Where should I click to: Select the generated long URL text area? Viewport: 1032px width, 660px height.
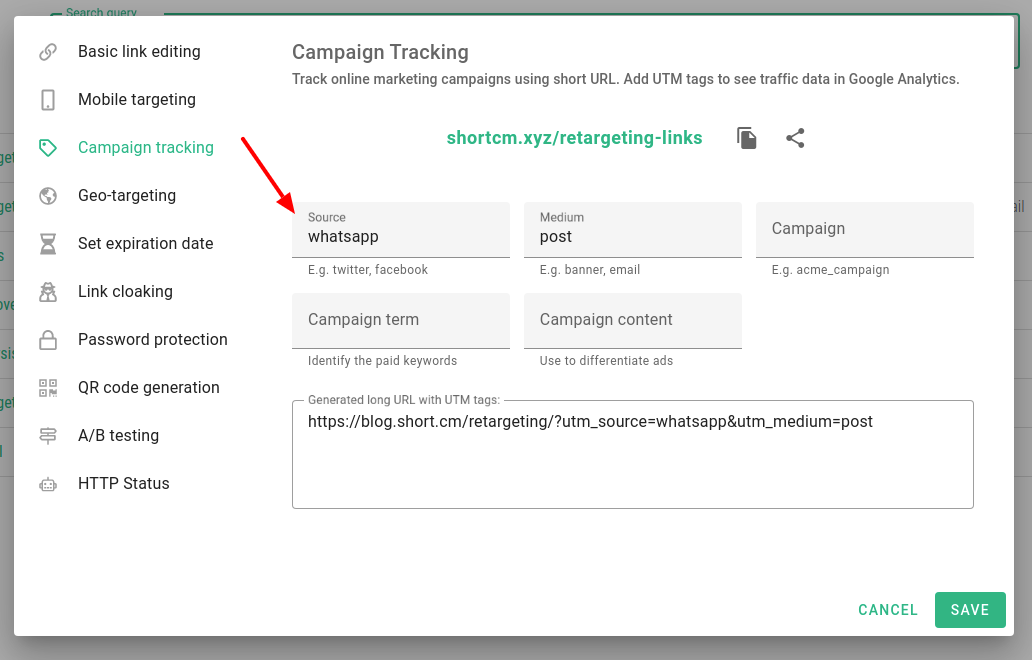coord(632,452)
